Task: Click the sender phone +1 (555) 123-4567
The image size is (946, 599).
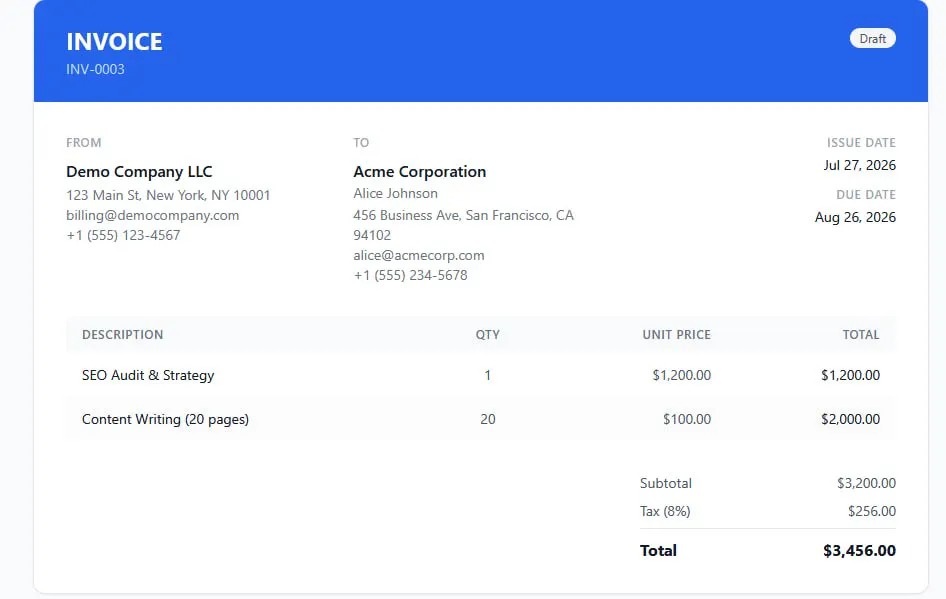Action: coord(123,235)
